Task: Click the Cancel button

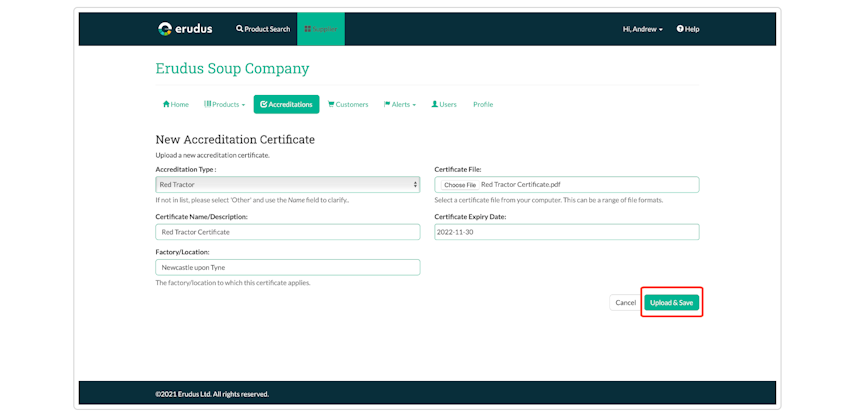Action: 625,303
